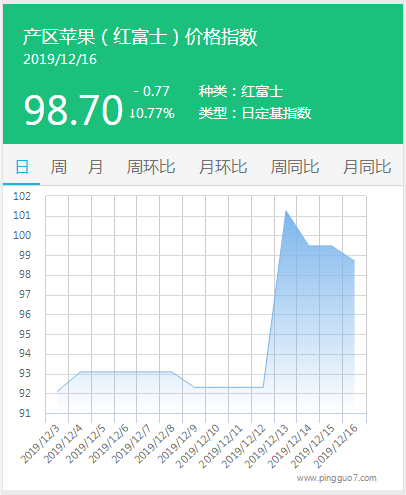Switch to the 月 monthly tab
The width and height of the screenshot is (406, 495).
(95, 167)
